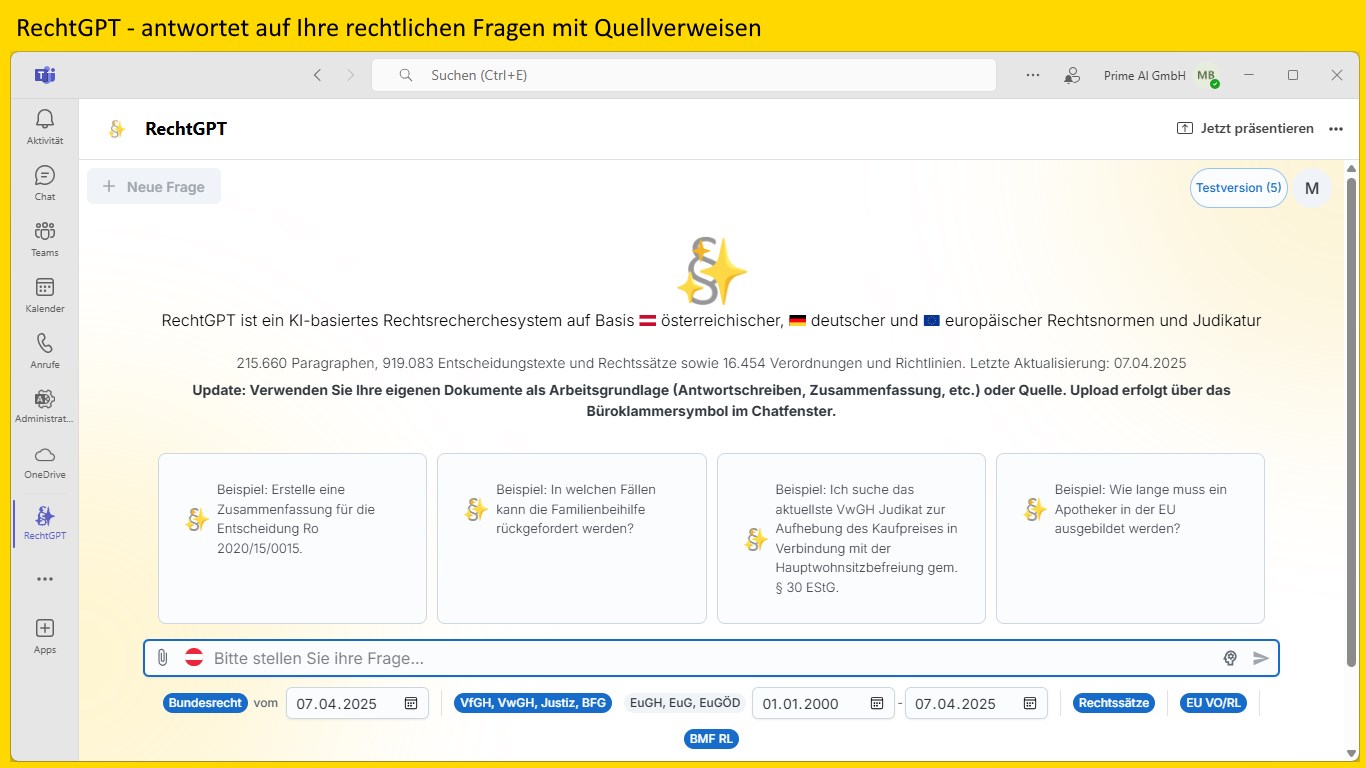The image size is (1366, 768).
Task: Open OneDrive from the sidebar
Action: tap(45, 462)
